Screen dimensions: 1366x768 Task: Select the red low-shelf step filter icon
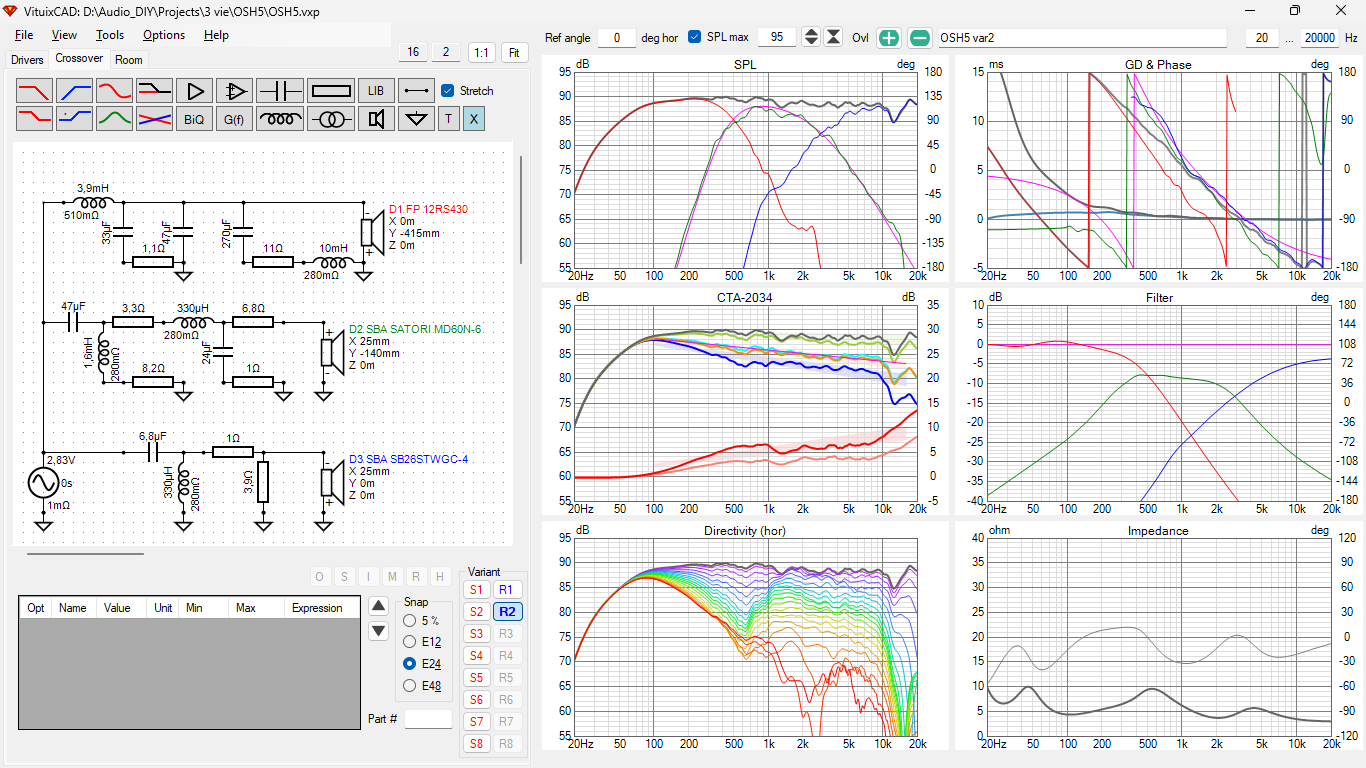pos(34,119)
